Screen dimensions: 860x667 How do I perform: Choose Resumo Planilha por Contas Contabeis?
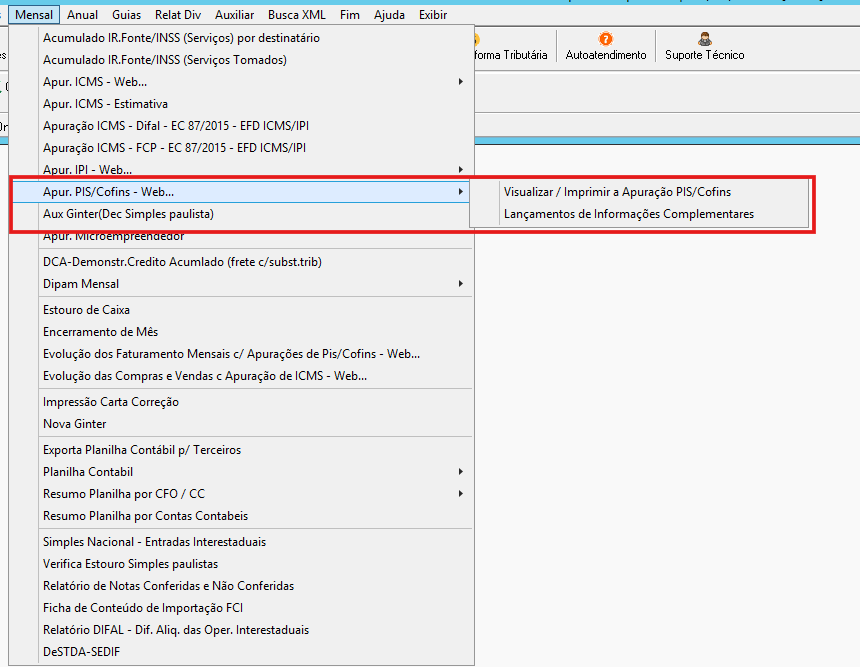tap(241, 516)
